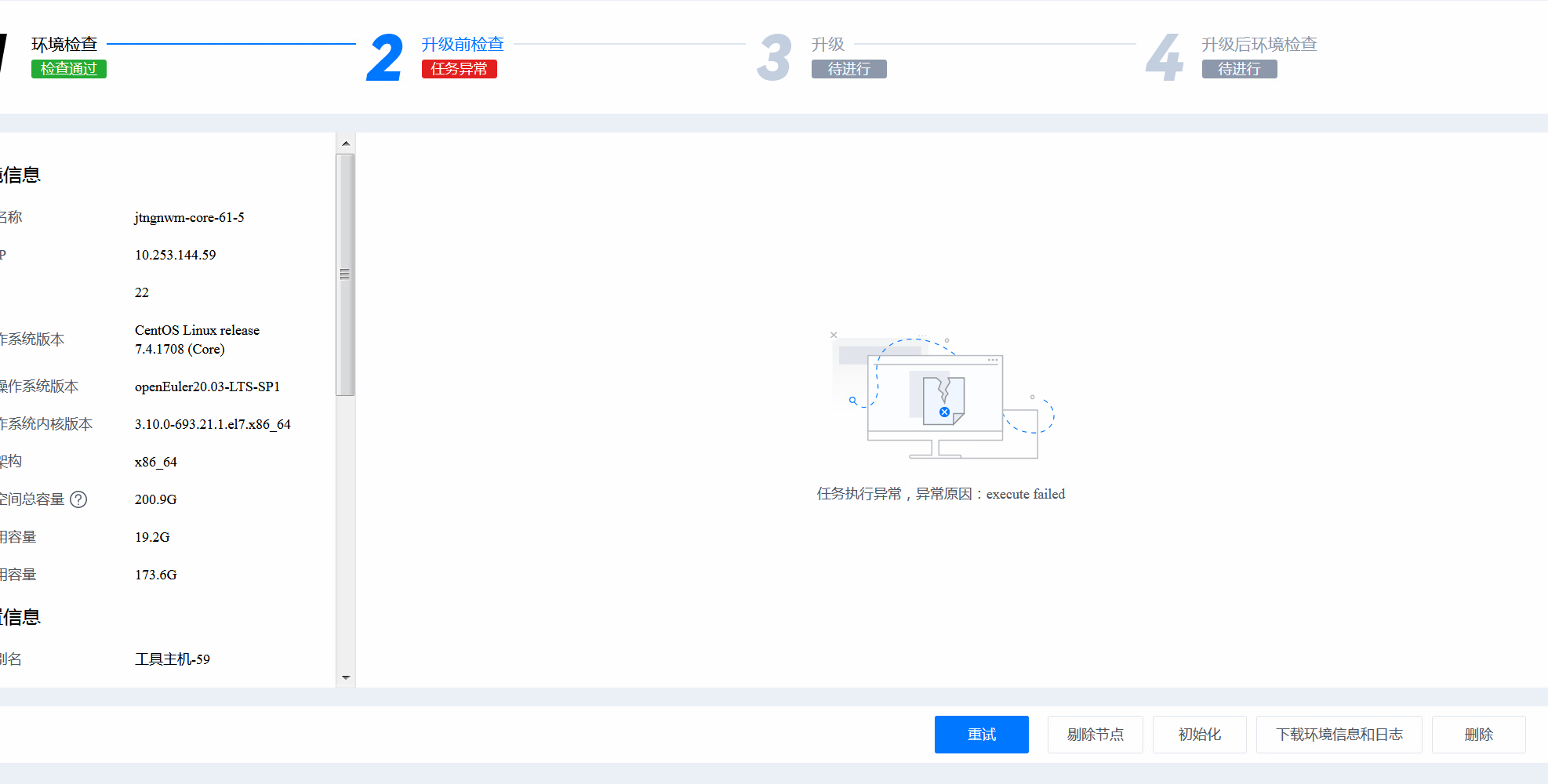
Task: Click the help icon beside total space capacity
Action: click(78, 499)
